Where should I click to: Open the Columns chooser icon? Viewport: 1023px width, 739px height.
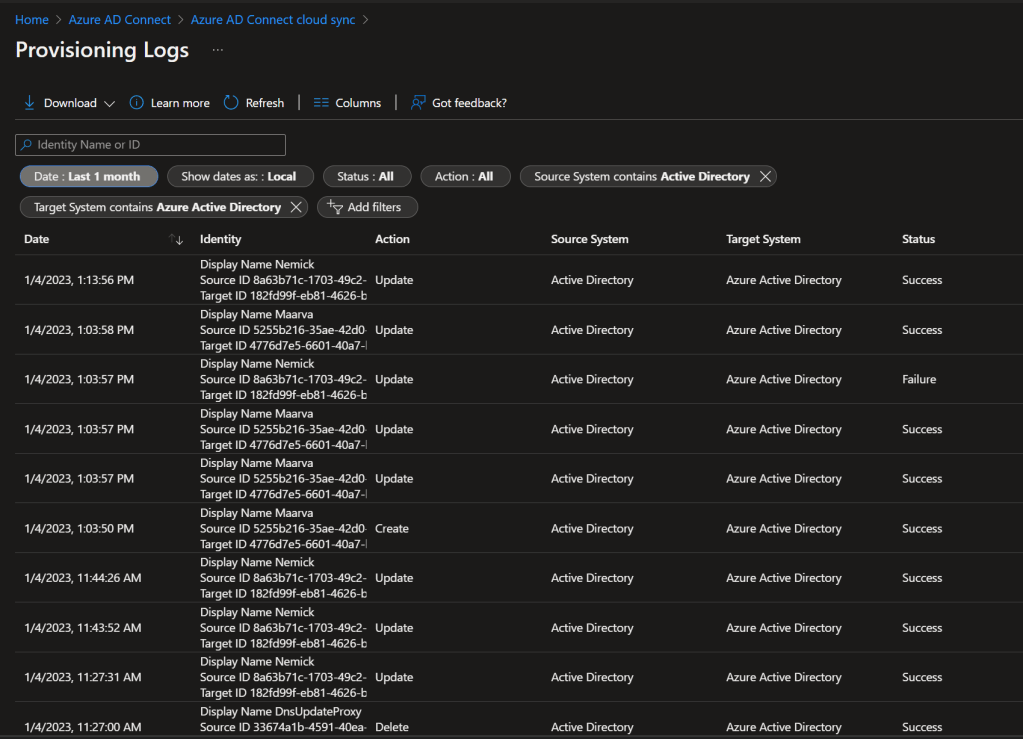point(321,103)
